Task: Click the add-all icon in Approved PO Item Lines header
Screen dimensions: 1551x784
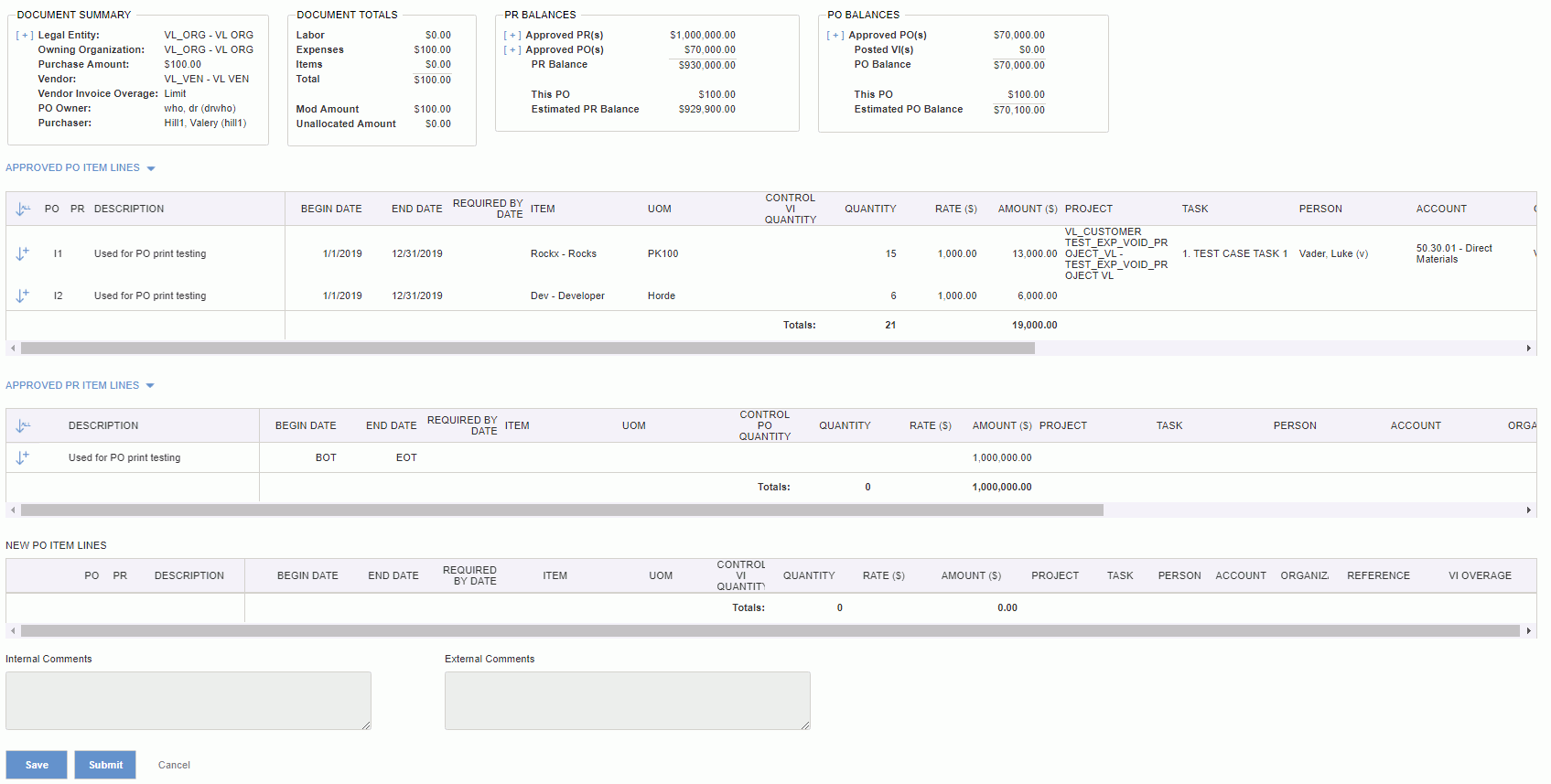Action: (23, 209)
